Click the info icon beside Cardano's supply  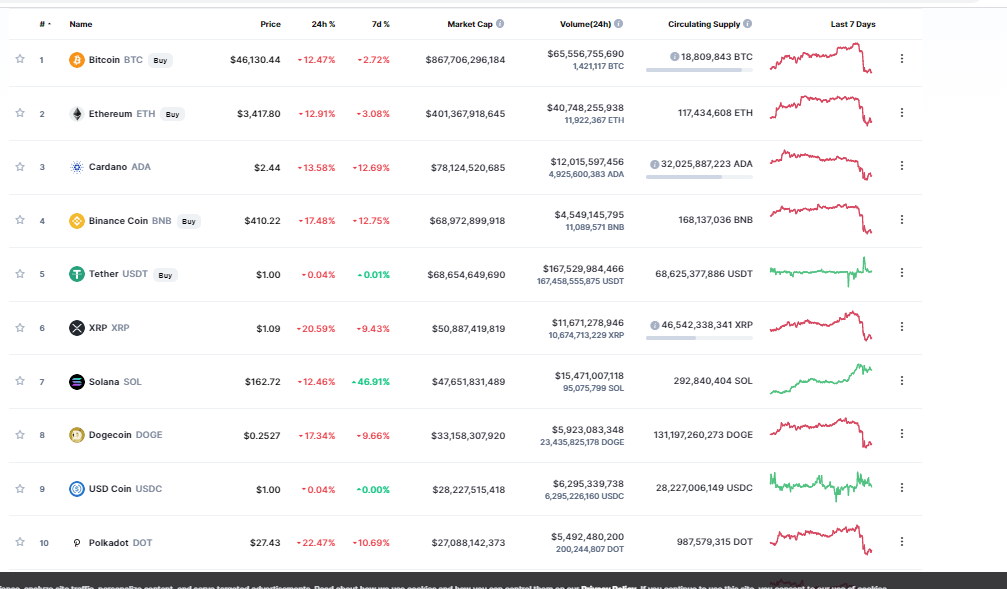(x=654, y=164)
